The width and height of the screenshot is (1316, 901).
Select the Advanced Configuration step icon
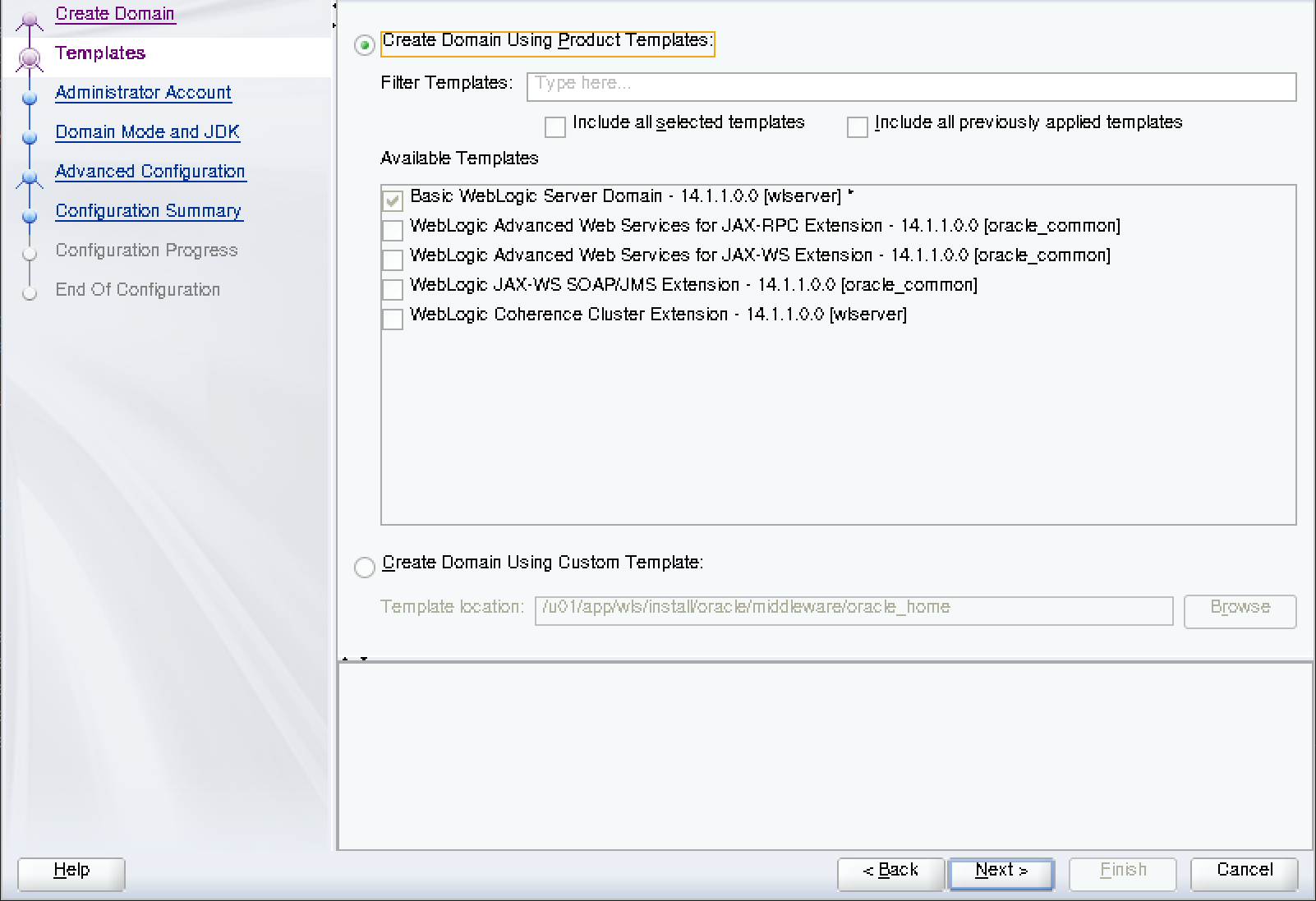point(30,177)
